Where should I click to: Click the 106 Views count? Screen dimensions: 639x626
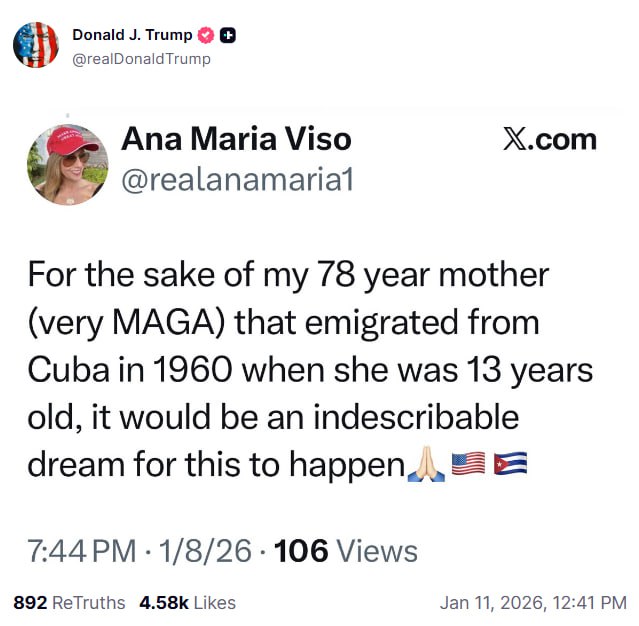click(x=345, y=550)
